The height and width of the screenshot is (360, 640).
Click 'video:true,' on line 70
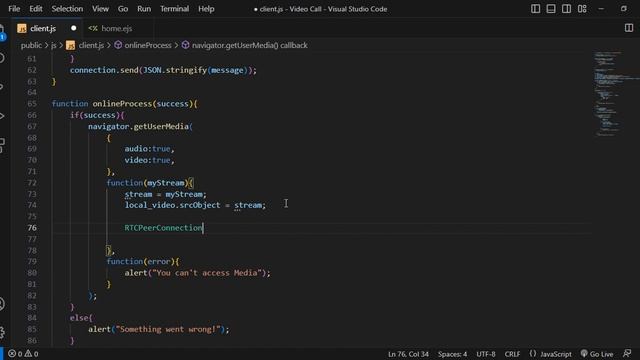pos(149,160)
